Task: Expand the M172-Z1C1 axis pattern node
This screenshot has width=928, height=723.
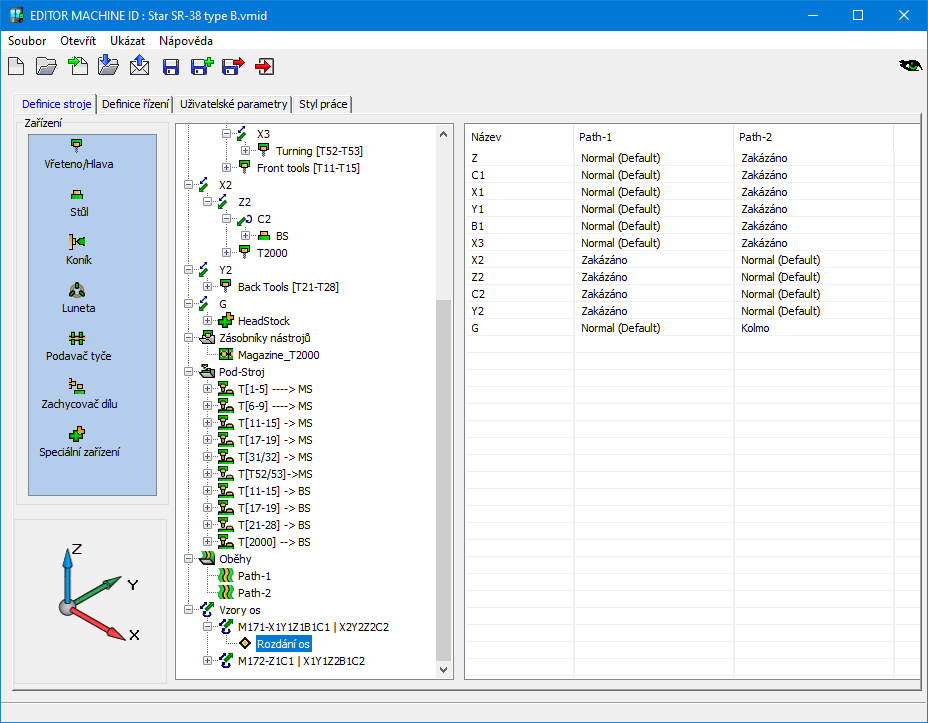Action: click(208, 661)
